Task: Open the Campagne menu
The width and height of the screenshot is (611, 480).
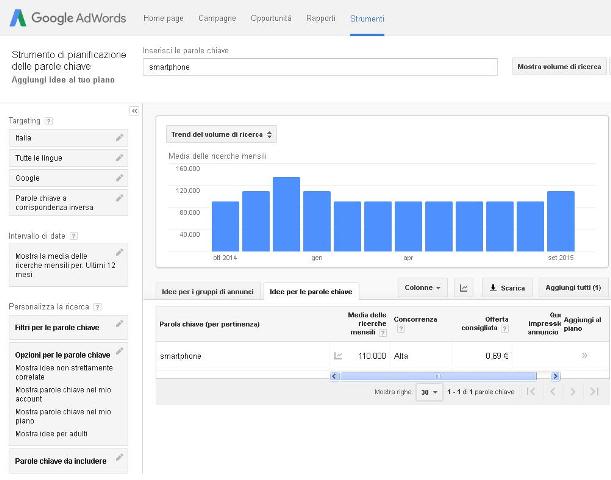Action: [x=217, y=18]
